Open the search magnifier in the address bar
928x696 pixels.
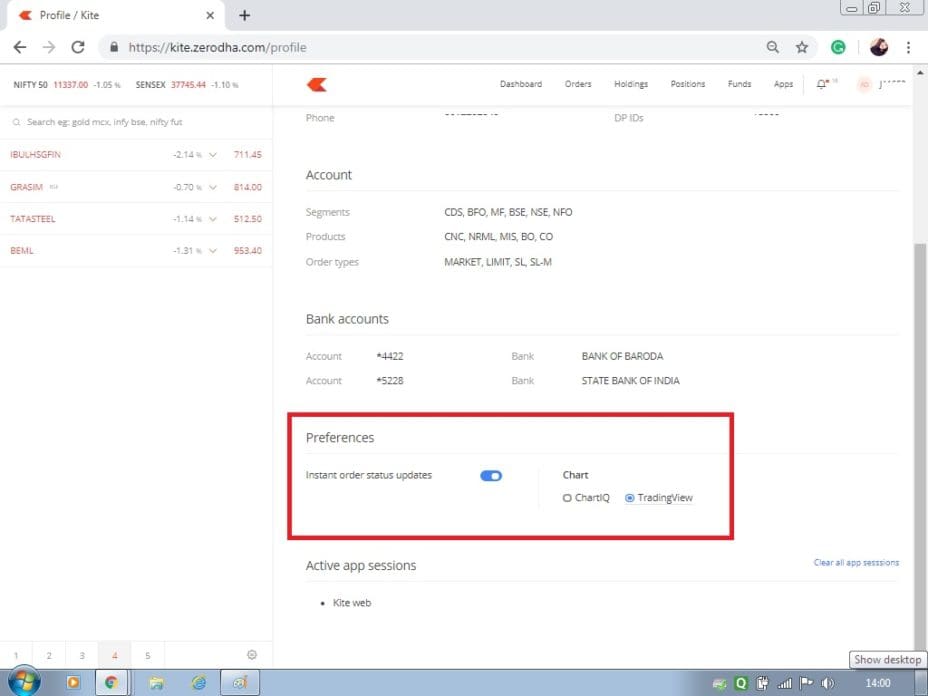772,47
